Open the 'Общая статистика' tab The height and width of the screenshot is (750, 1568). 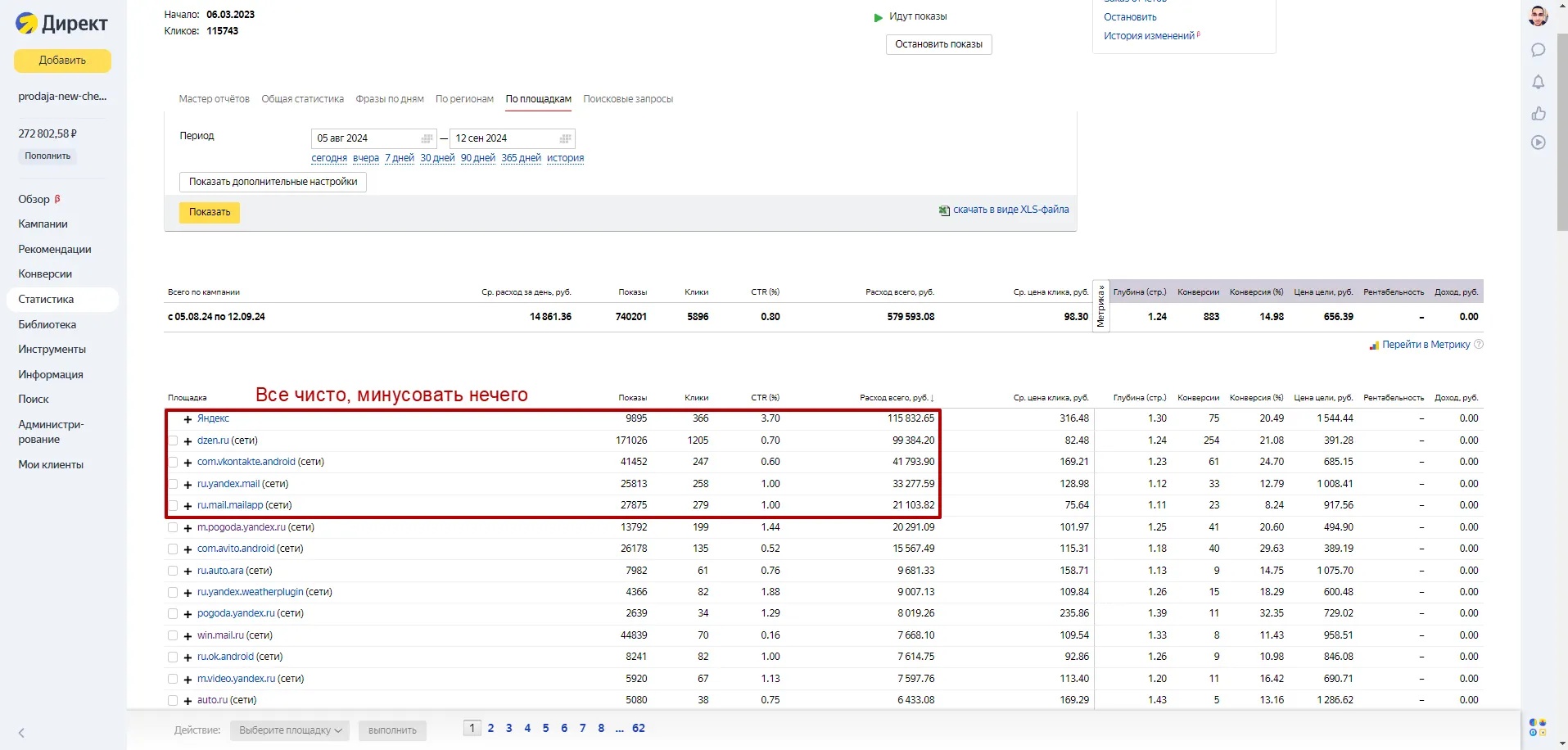click(302, 99)
